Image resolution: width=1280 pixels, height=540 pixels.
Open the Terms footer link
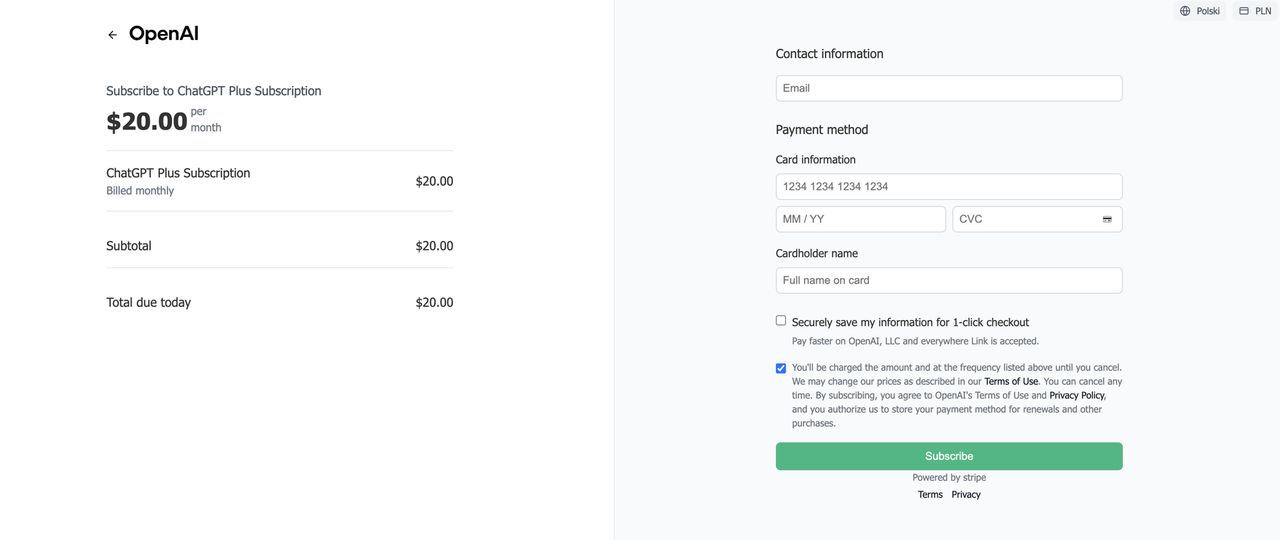930,495
